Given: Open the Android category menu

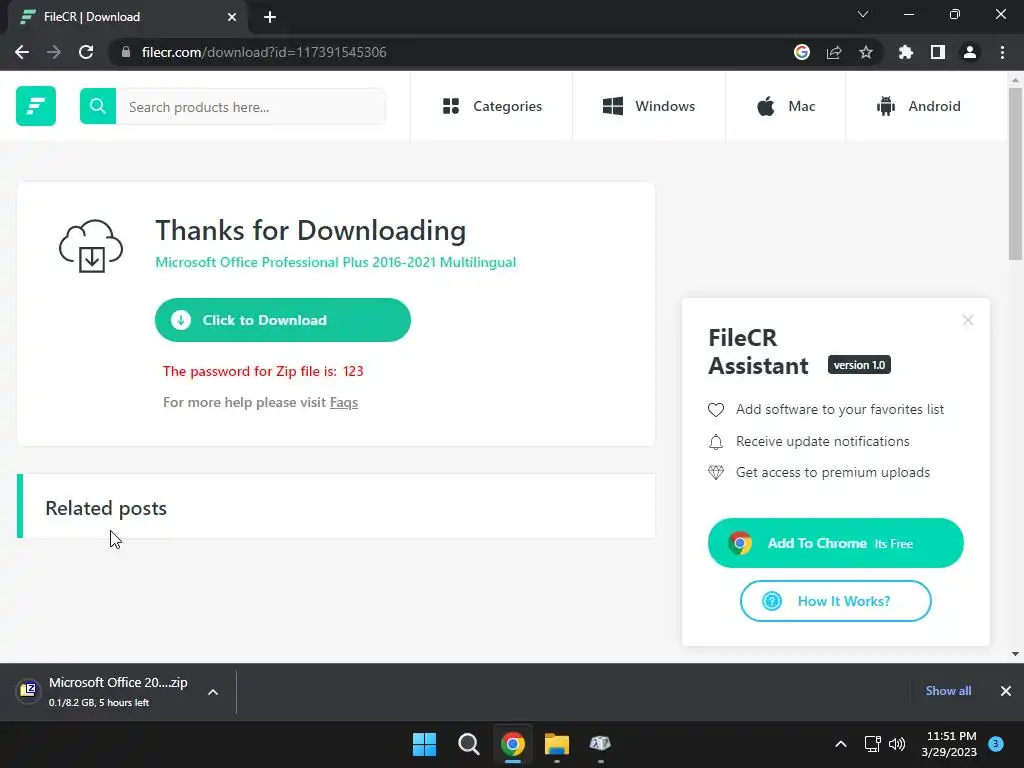Looking at the screenshot, I should tap(918, 106).
